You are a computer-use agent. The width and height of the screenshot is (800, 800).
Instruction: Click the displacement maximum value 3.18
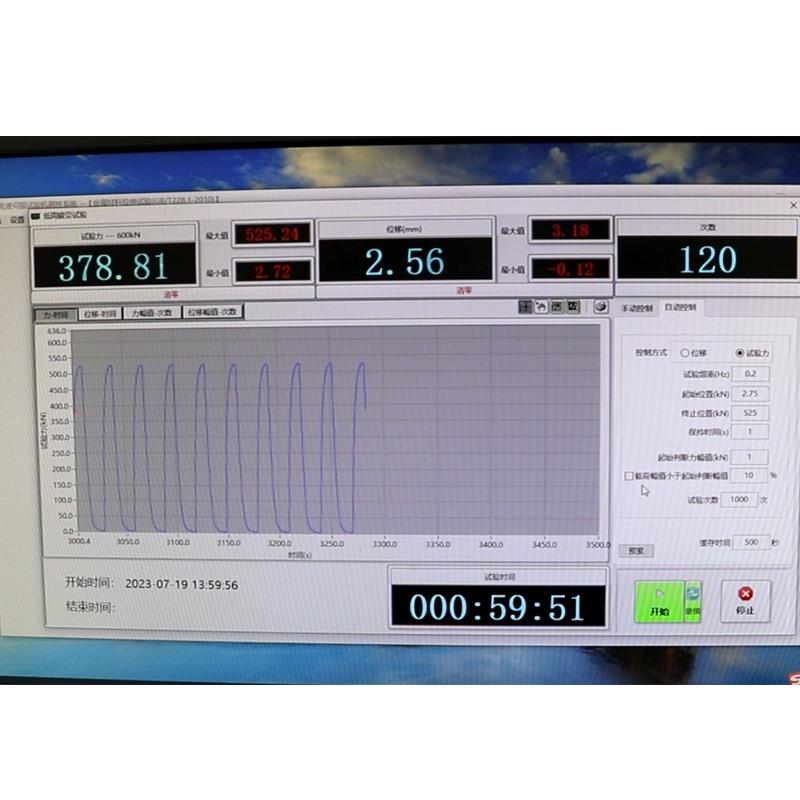pos(570,230)
